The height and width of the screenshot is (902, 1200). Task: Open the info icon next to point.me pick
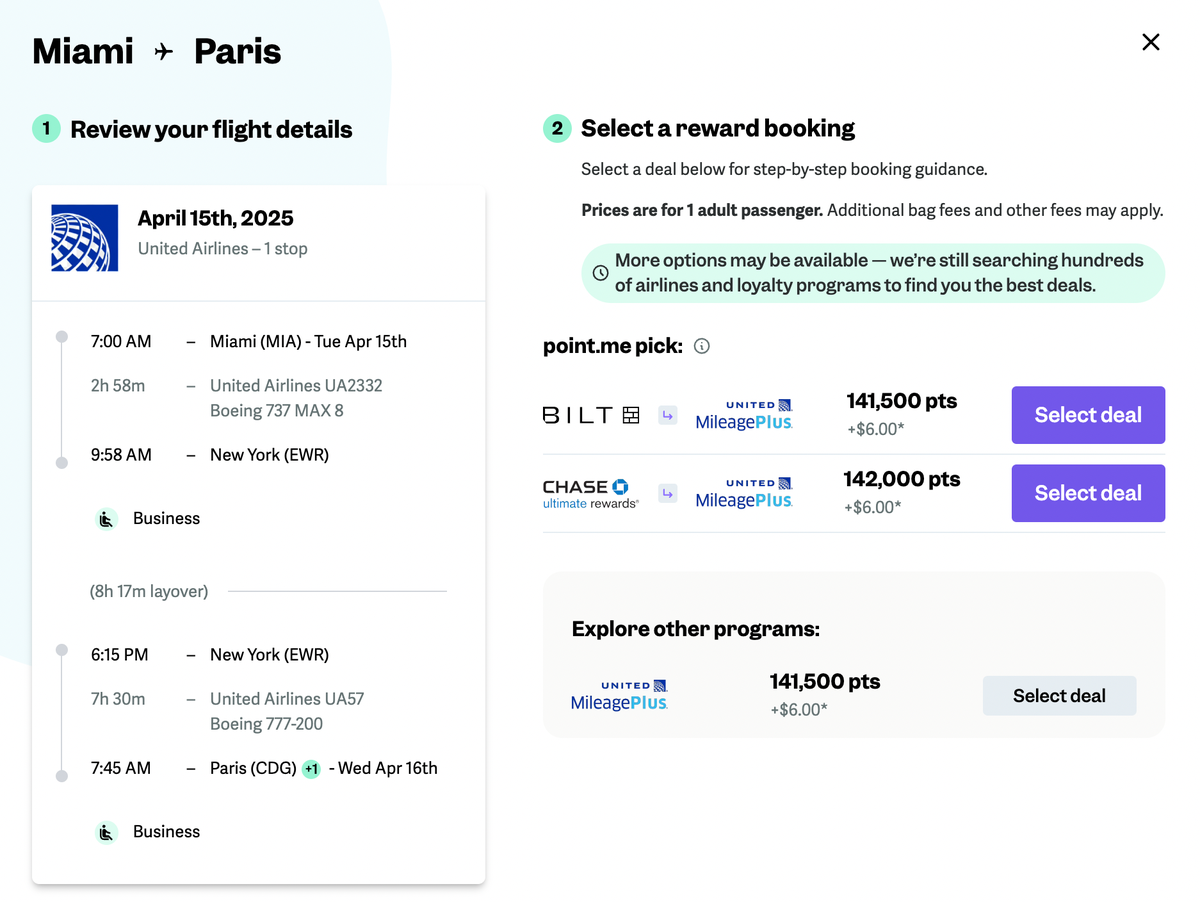(701, 346)
